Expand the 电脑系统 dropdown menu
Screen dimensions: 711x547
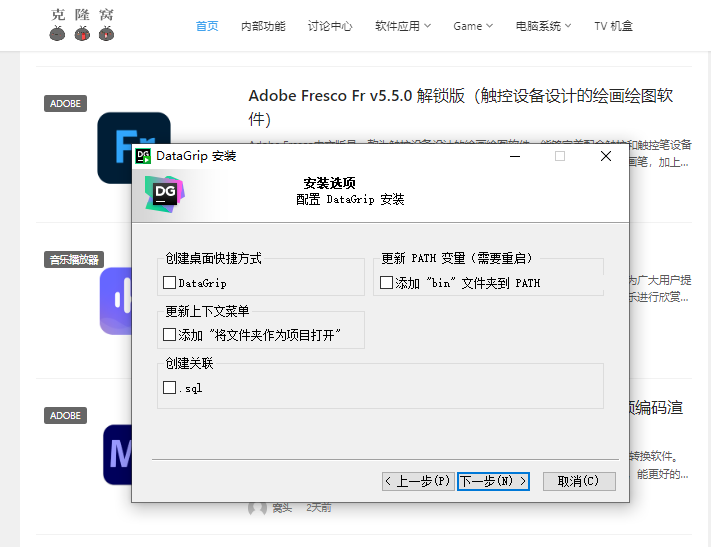pos(543,26)
